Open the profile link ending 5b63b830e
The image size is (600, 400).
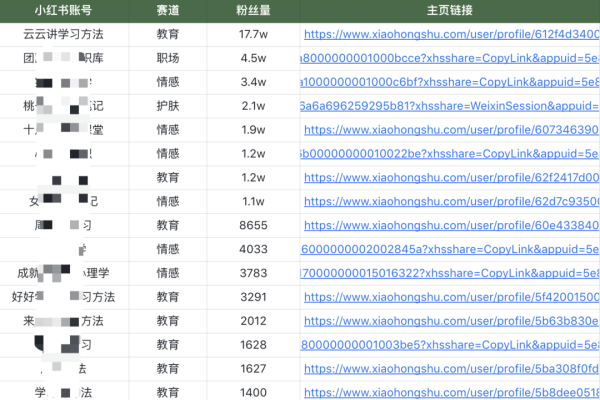click(x=452, y=321)
